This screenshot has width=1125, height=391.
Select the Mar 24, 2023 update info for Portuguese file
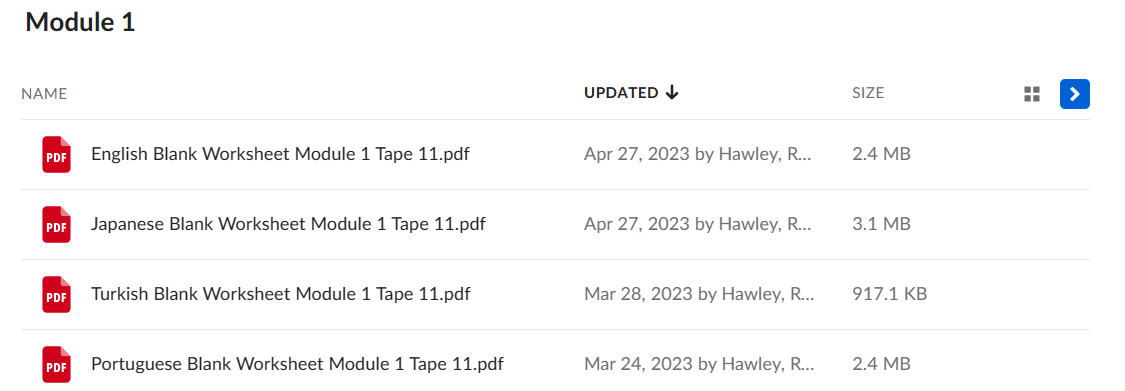point(699,364)
